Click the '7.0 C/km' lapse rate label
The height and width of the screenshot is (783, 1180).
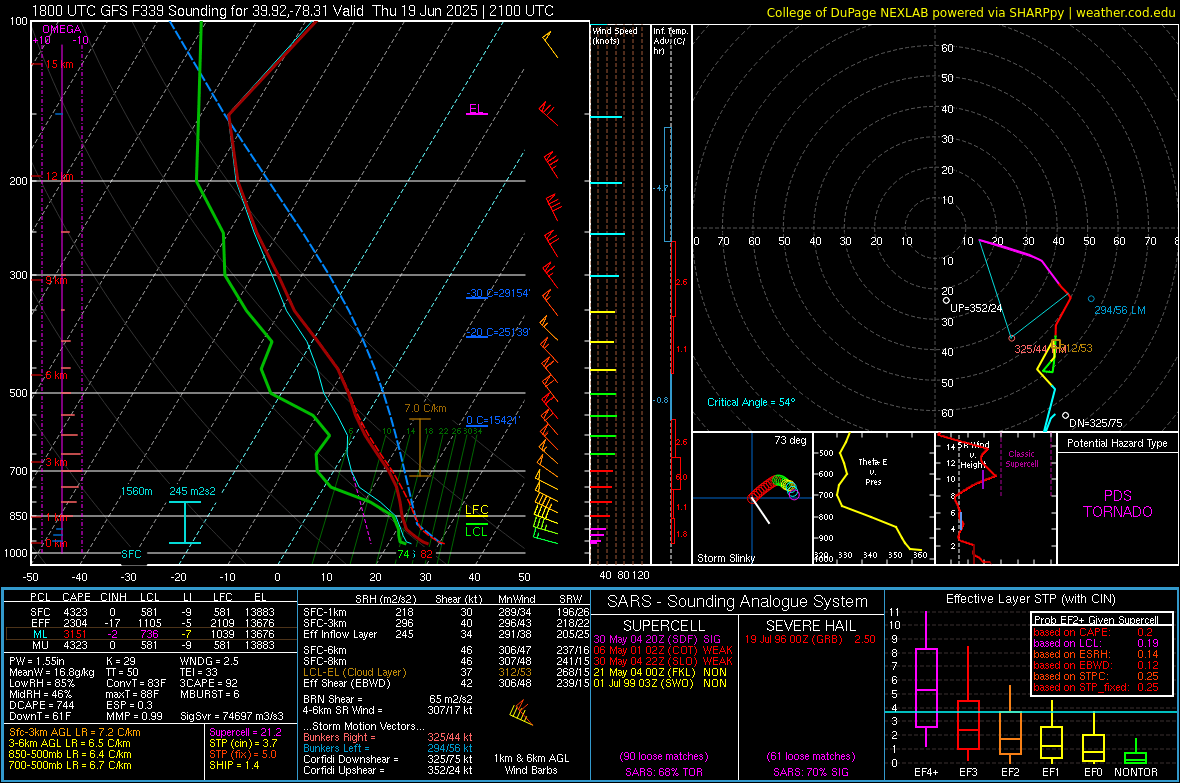point(425,408)
